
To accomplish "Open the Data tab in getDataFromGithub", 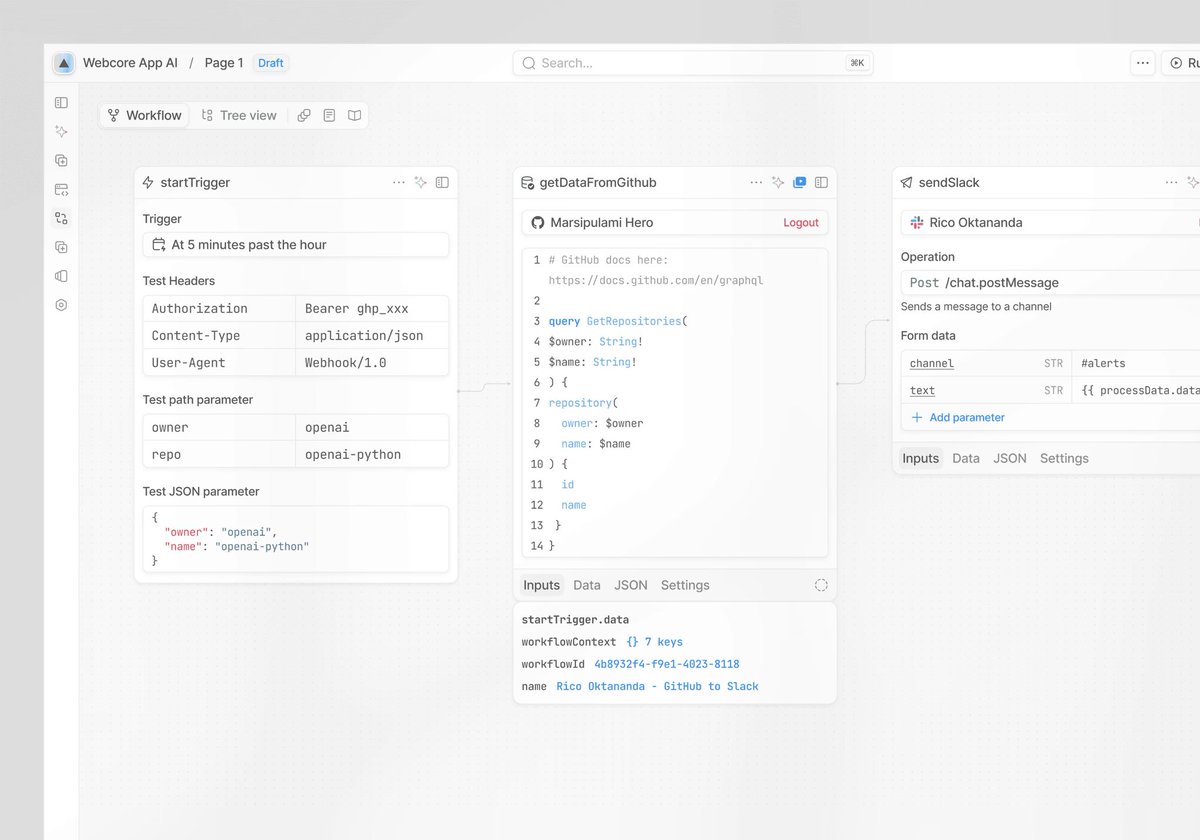I will click(x=587, y=585).
